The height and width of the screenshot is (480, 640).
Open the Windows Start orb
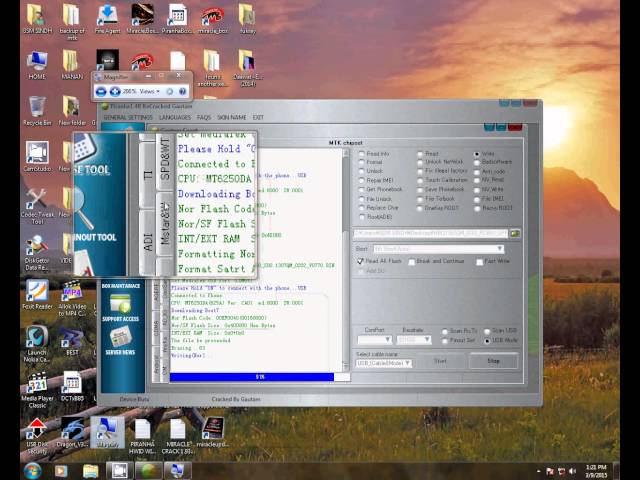click(x=32, y=471)
